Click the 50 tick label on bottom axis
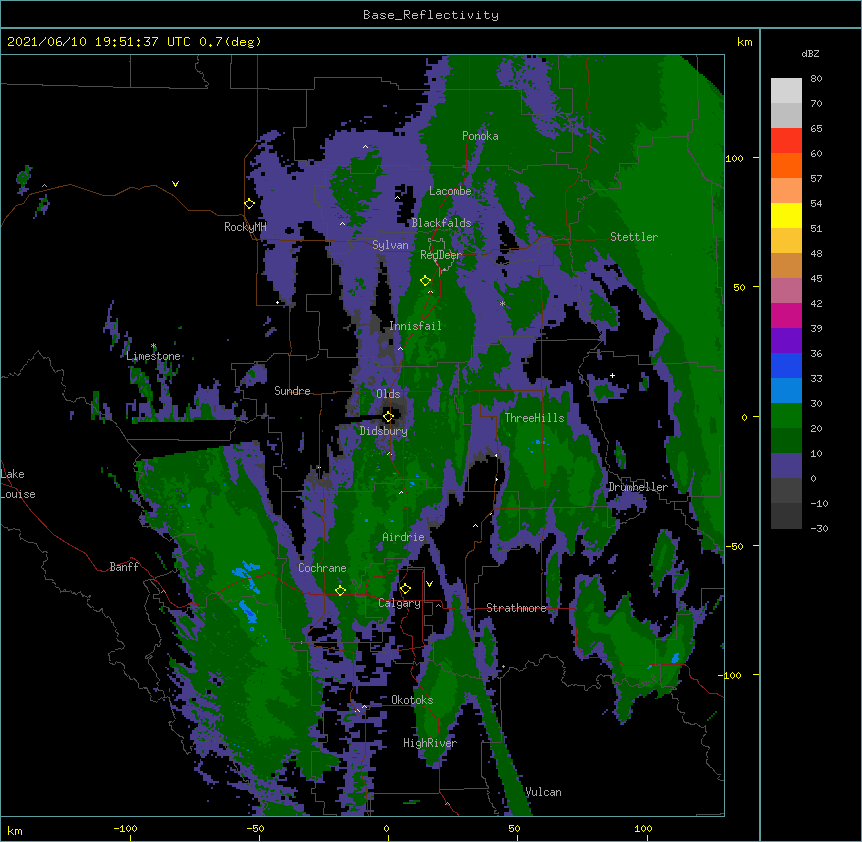The image size is (862, 842). click(x=514, y=828)
